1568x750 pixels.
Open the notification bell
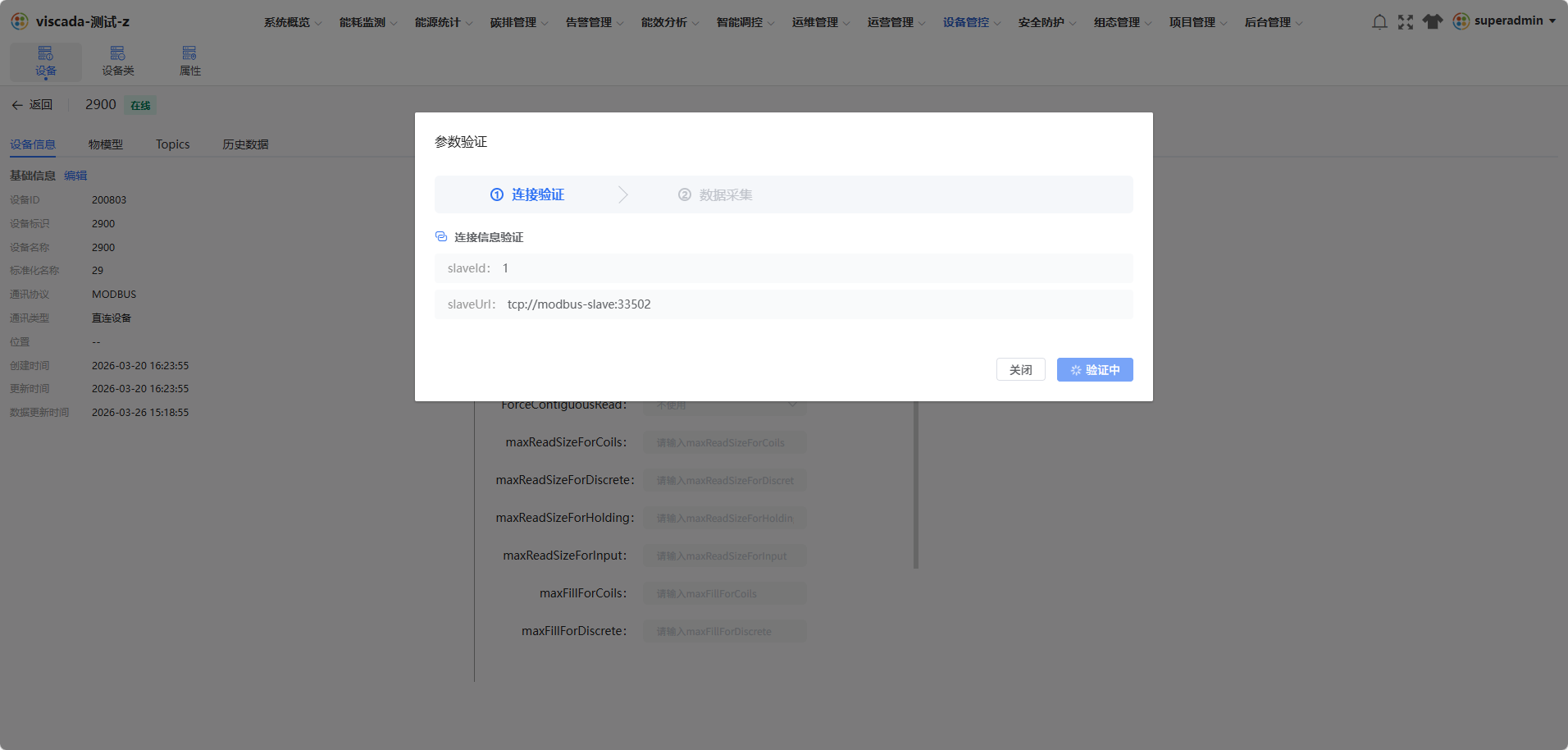pyautogui.click(x=1379, y=22)
